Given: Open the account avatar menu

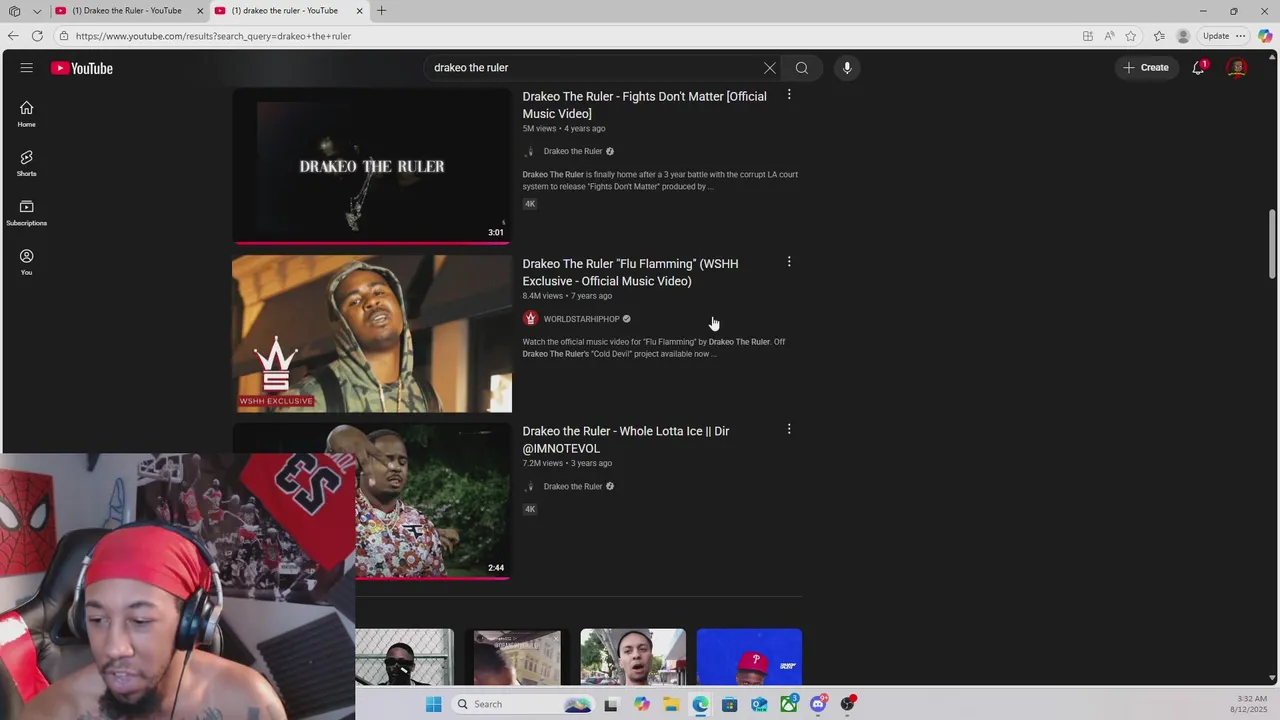Looking at the screenshot, I should click(x=1237, y=68).
